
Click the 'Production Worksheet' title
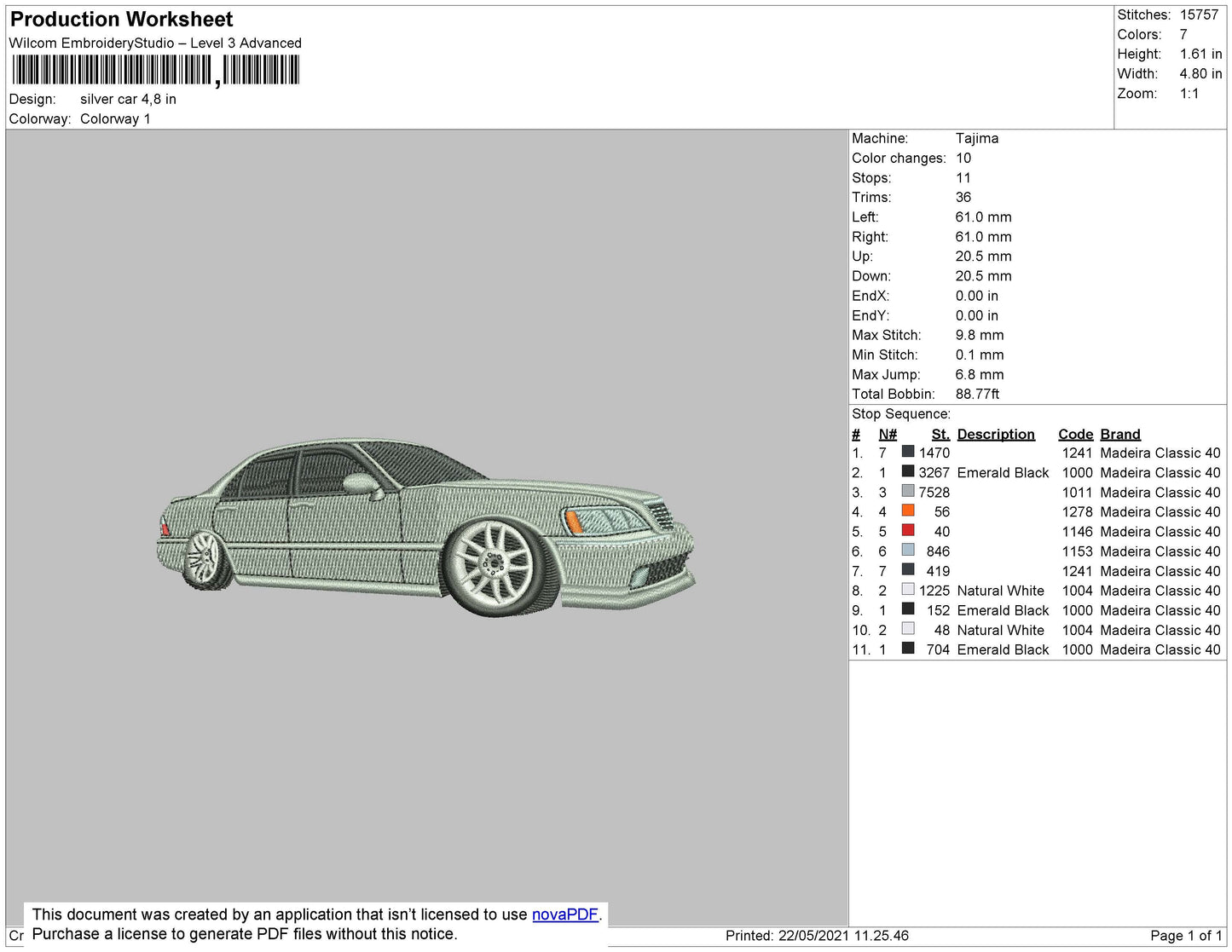(x=121, y=20)
